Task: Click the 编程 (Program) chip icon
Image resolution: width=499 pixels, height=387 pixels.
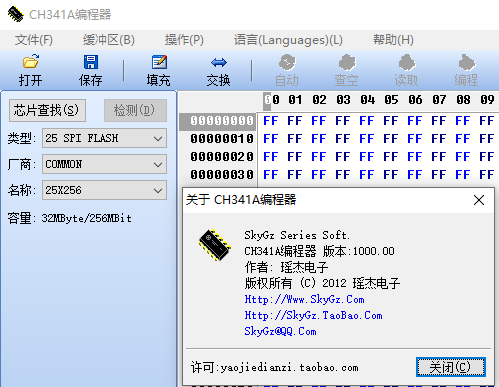Action: pyautogui.click(x=466, y=62)
